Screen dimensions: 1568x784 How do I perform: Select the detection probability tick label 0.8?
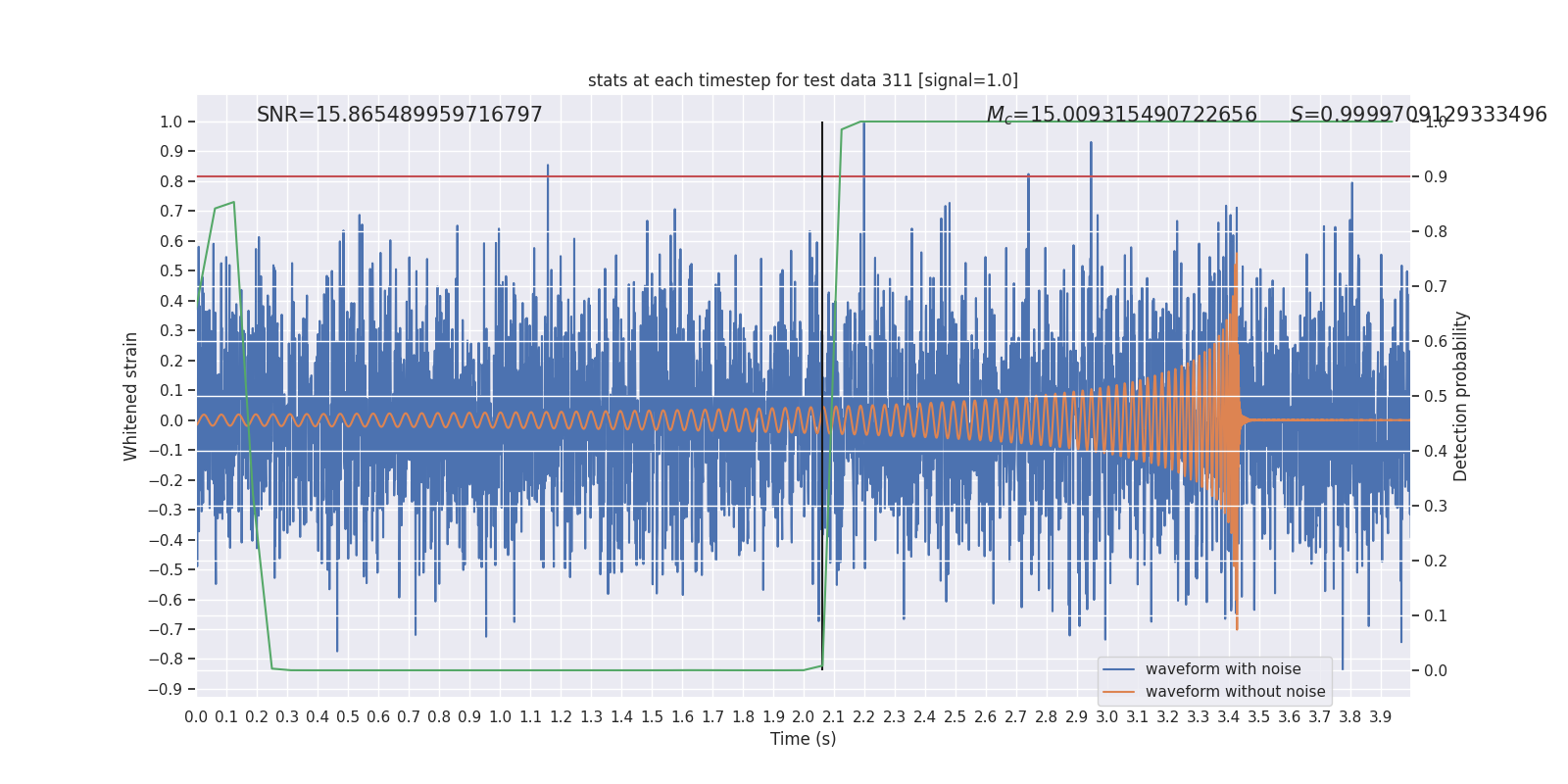(x=1436, y=231)
